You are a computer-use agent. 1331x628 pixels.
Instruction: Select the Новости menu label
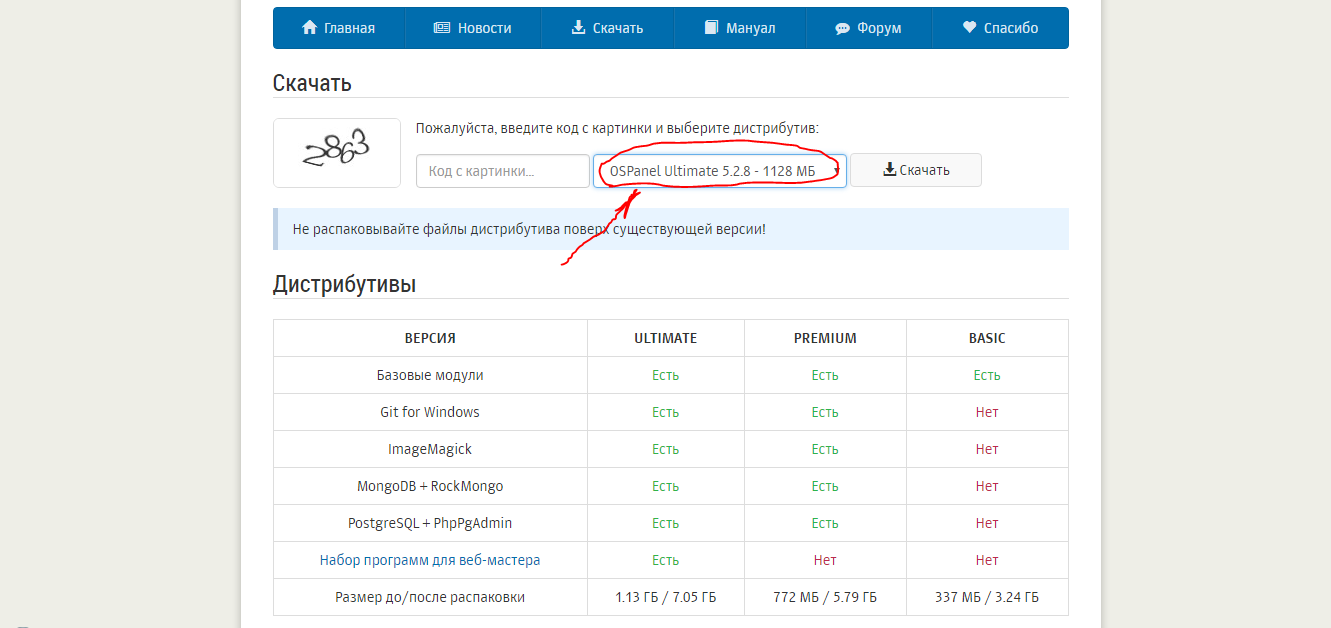click(x=484, y=28)
